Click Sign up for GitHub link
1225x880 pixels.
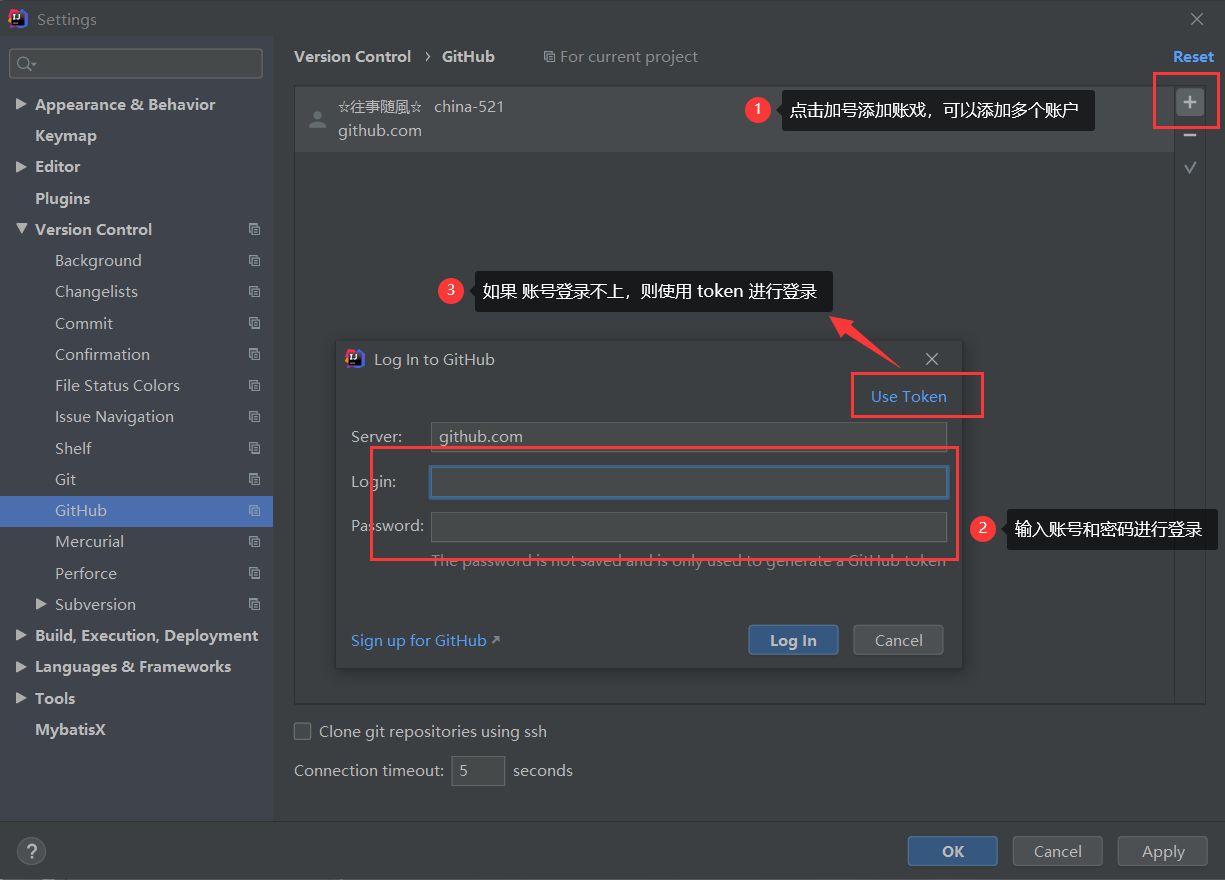click(x=425, y=640)
